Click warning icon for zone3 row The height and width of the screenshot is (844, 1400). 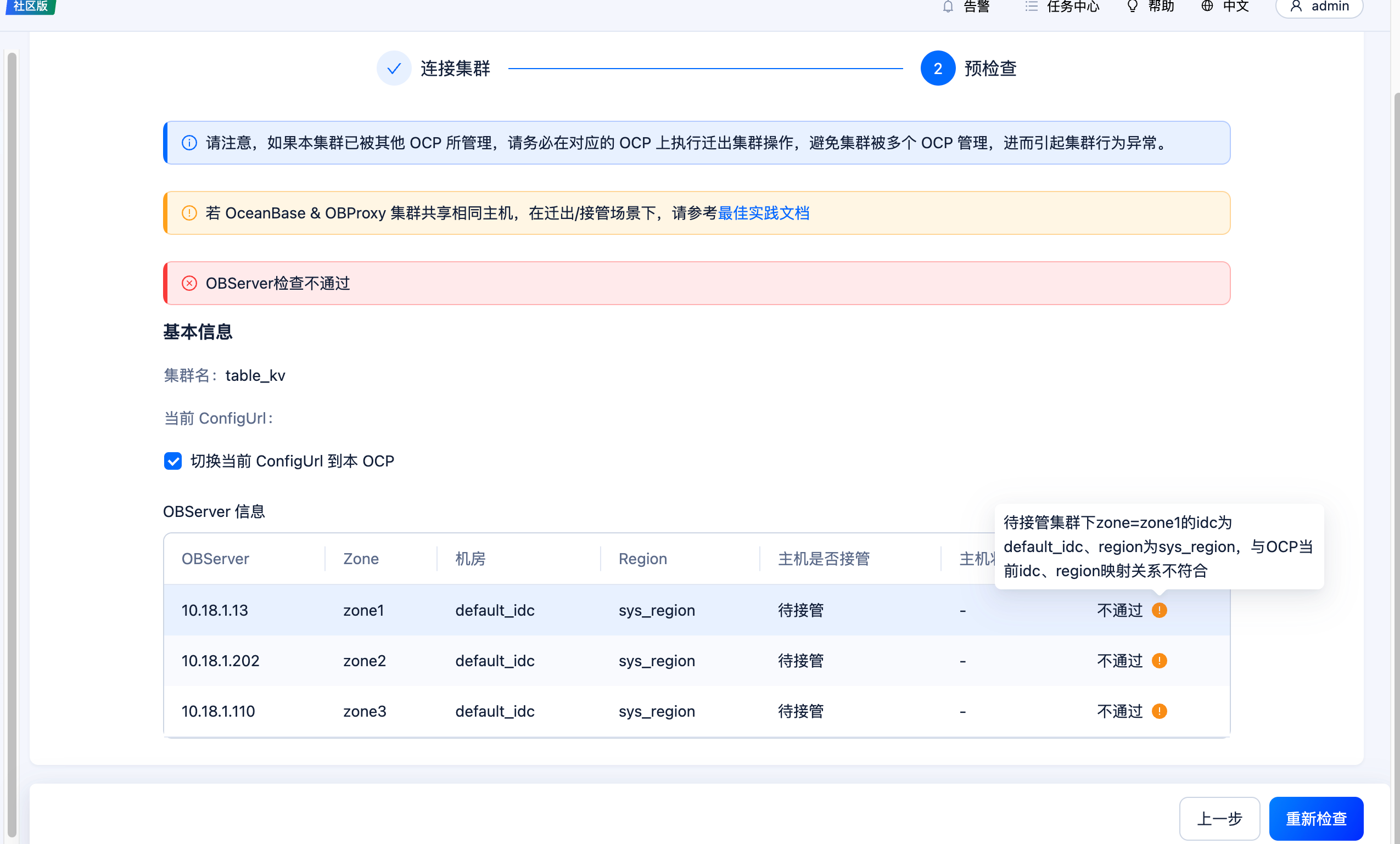tap(1159, 711)
